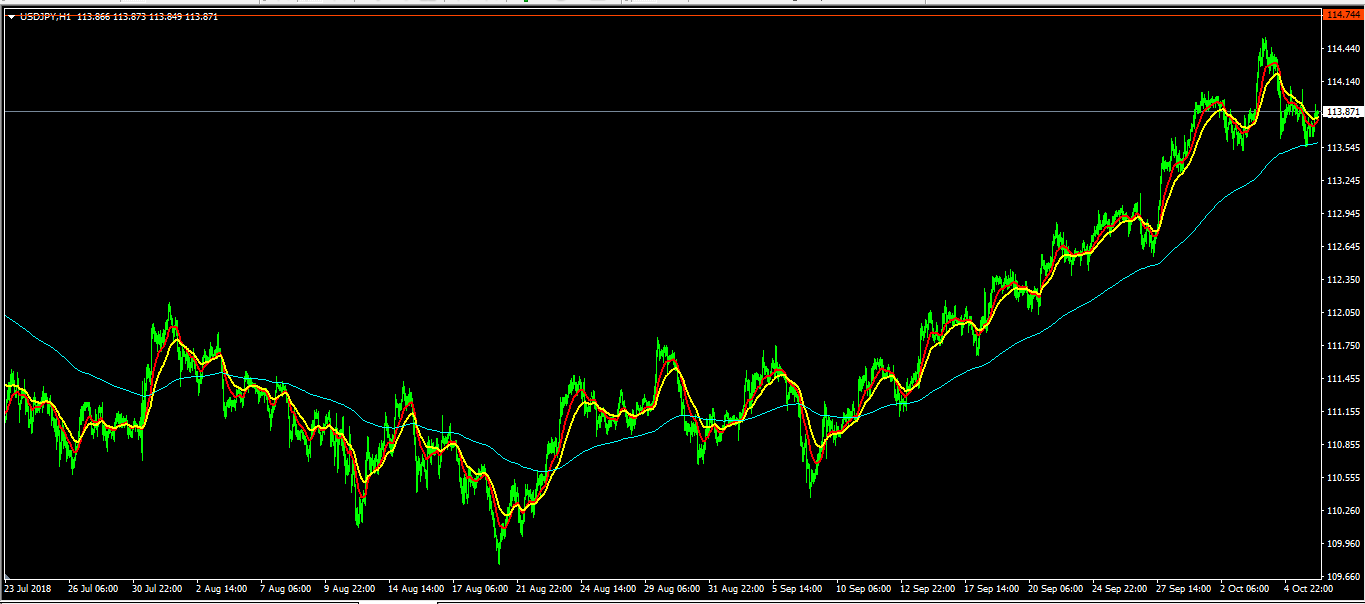1365x604 pixels.
Task: Click the 17 Sep 14:00 time label
Action: pos(991,589)
